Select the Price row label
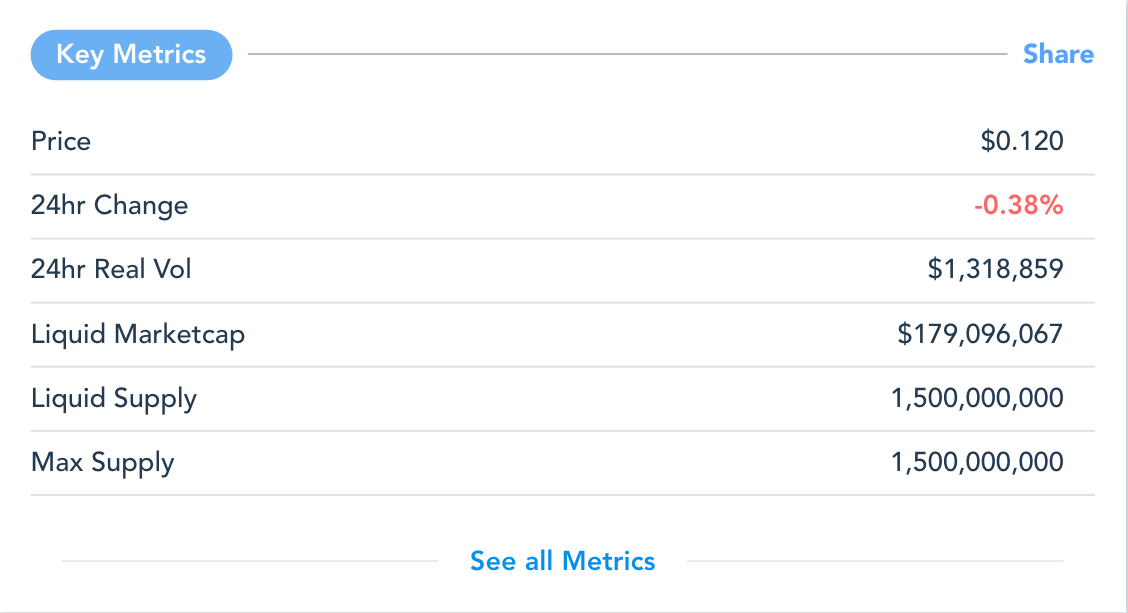1128x613 pixels. click(61, 141)
